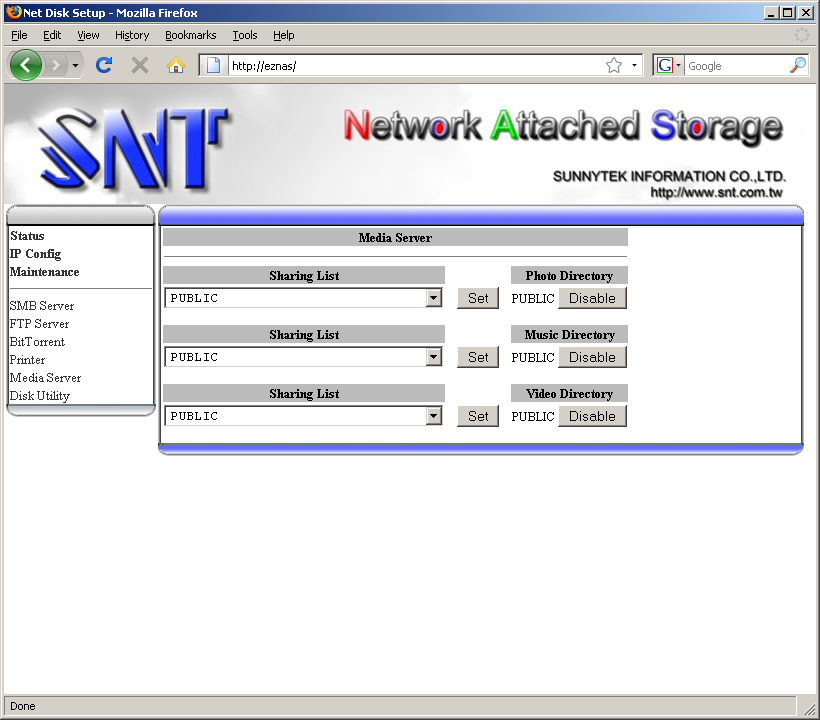Click the Google search engine icon
This screenshot has height=720, width=820.
coord(665,65)
